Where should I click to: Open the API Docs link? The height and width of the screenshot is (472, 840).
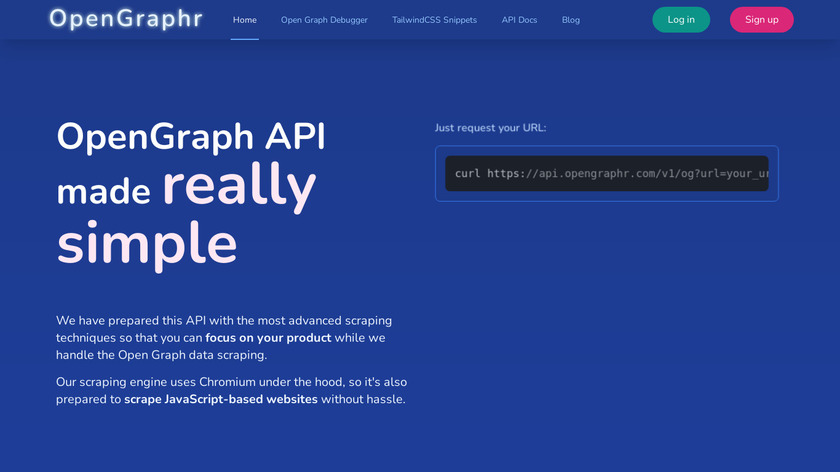[x=519, y=20]
